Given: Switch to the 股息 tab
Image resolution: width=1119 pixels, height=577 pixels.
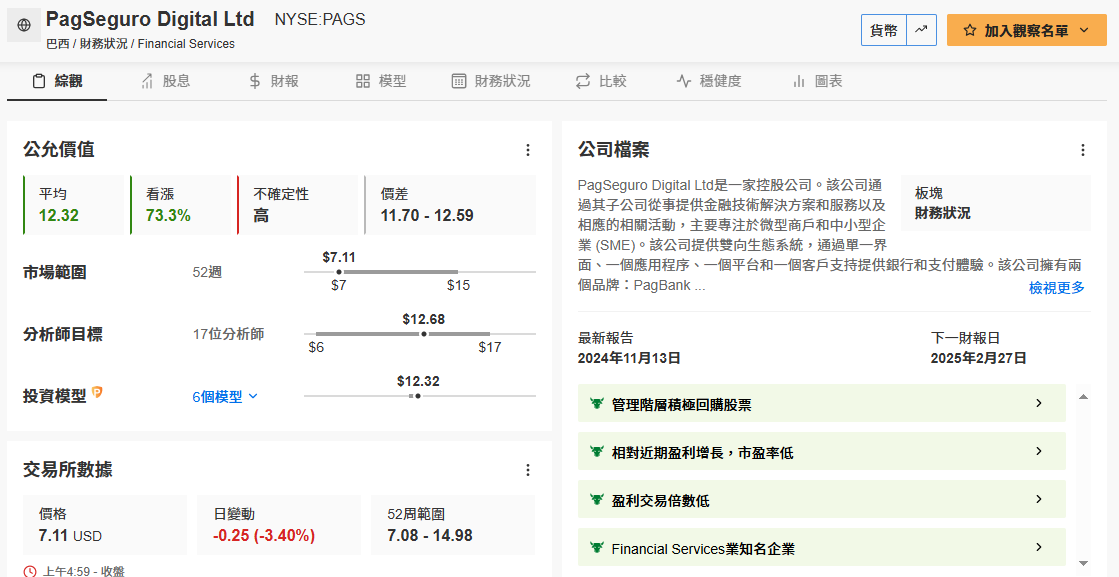Looking at the screenshot, I should (166, 81).
